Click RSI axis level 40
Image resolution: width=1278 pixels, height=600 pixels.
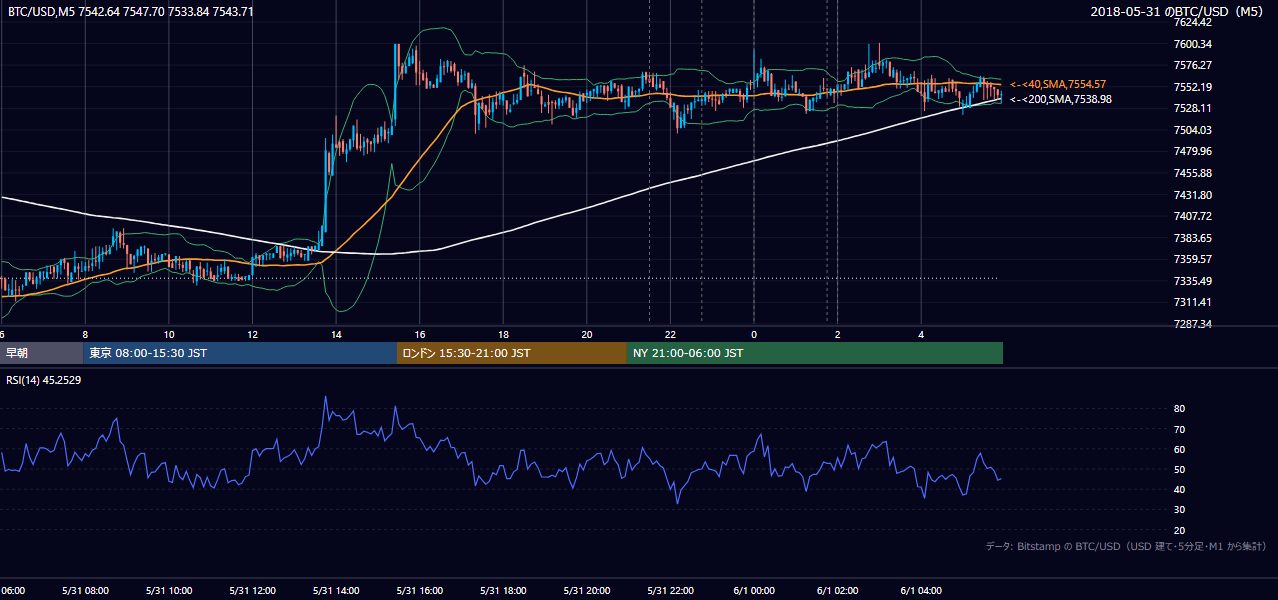1179,489
